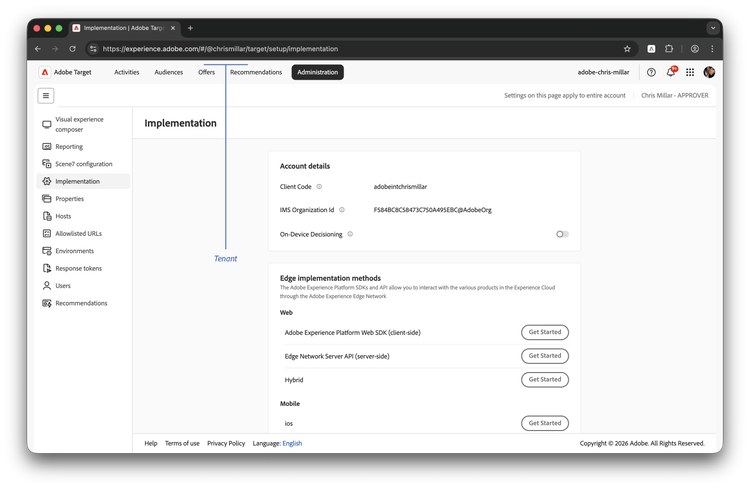The width and height of the screenshot is (750, 489).
Task: Open the Activities tab
Action: coord(127,72)
